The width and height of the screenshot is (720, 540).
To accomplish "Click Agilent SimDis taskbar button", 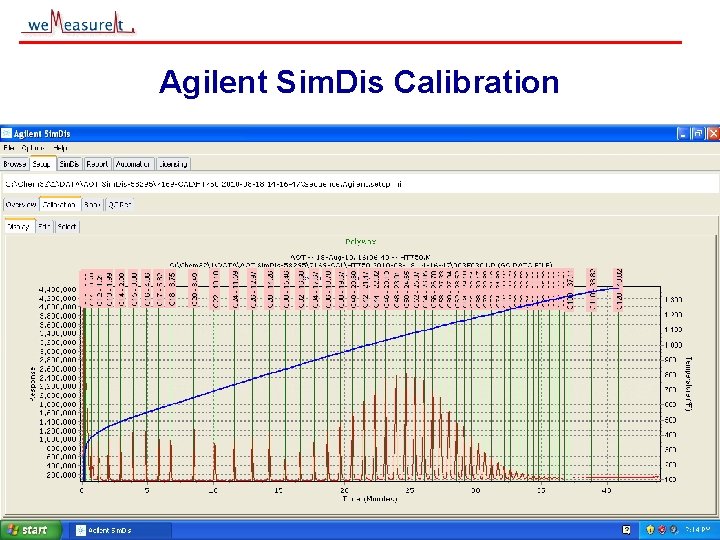I will [122, 530].
